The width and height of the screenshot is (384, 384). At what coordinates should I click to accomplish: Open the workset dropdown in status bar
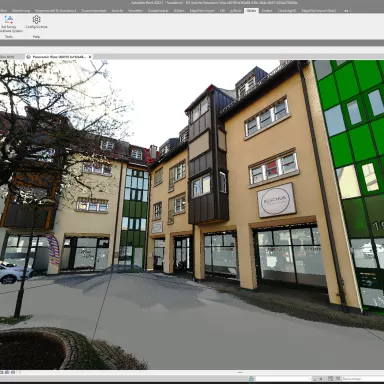pos(284,379)
